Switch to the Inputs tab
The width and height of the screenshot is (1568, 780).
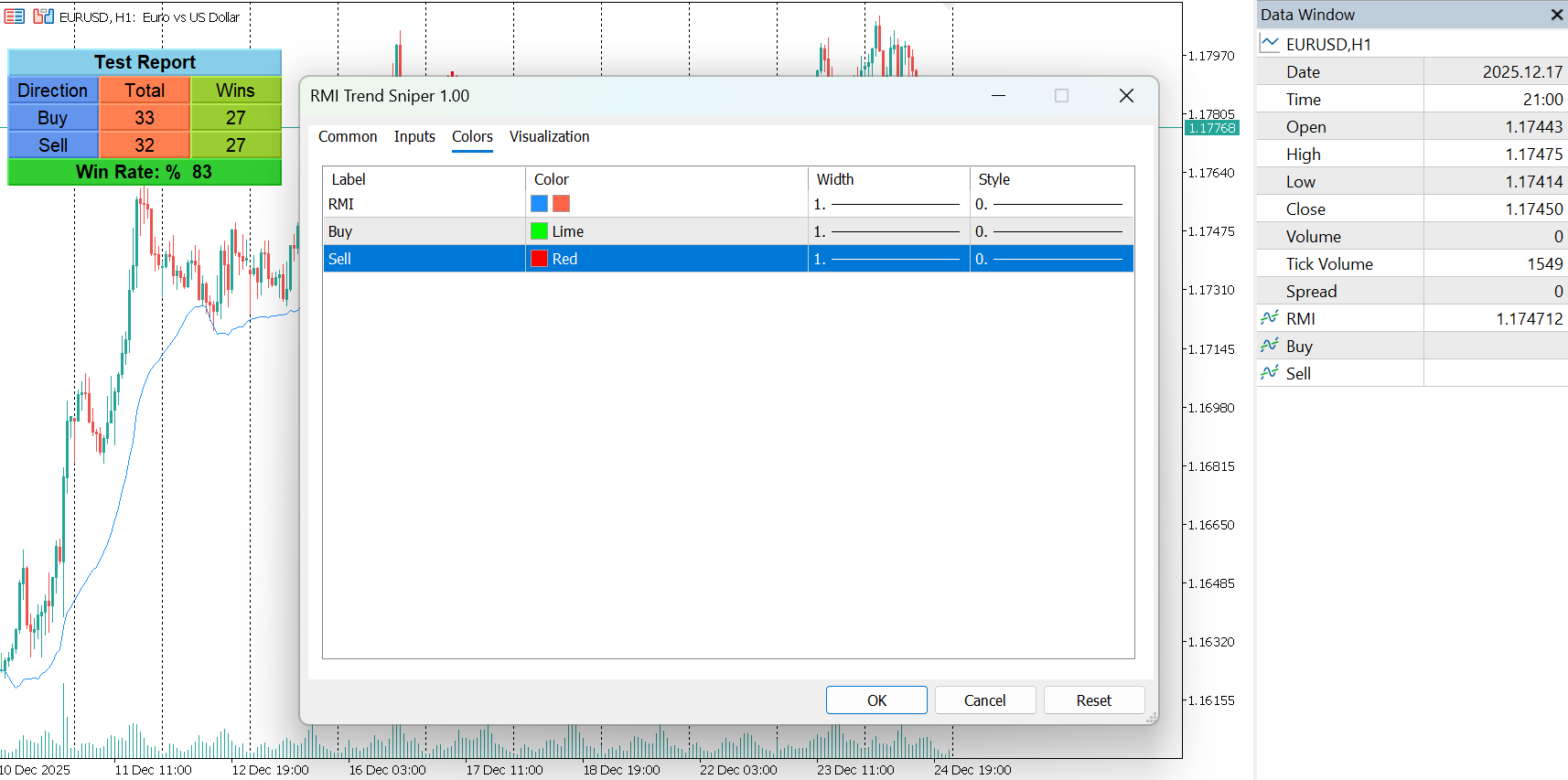point(414,136)
